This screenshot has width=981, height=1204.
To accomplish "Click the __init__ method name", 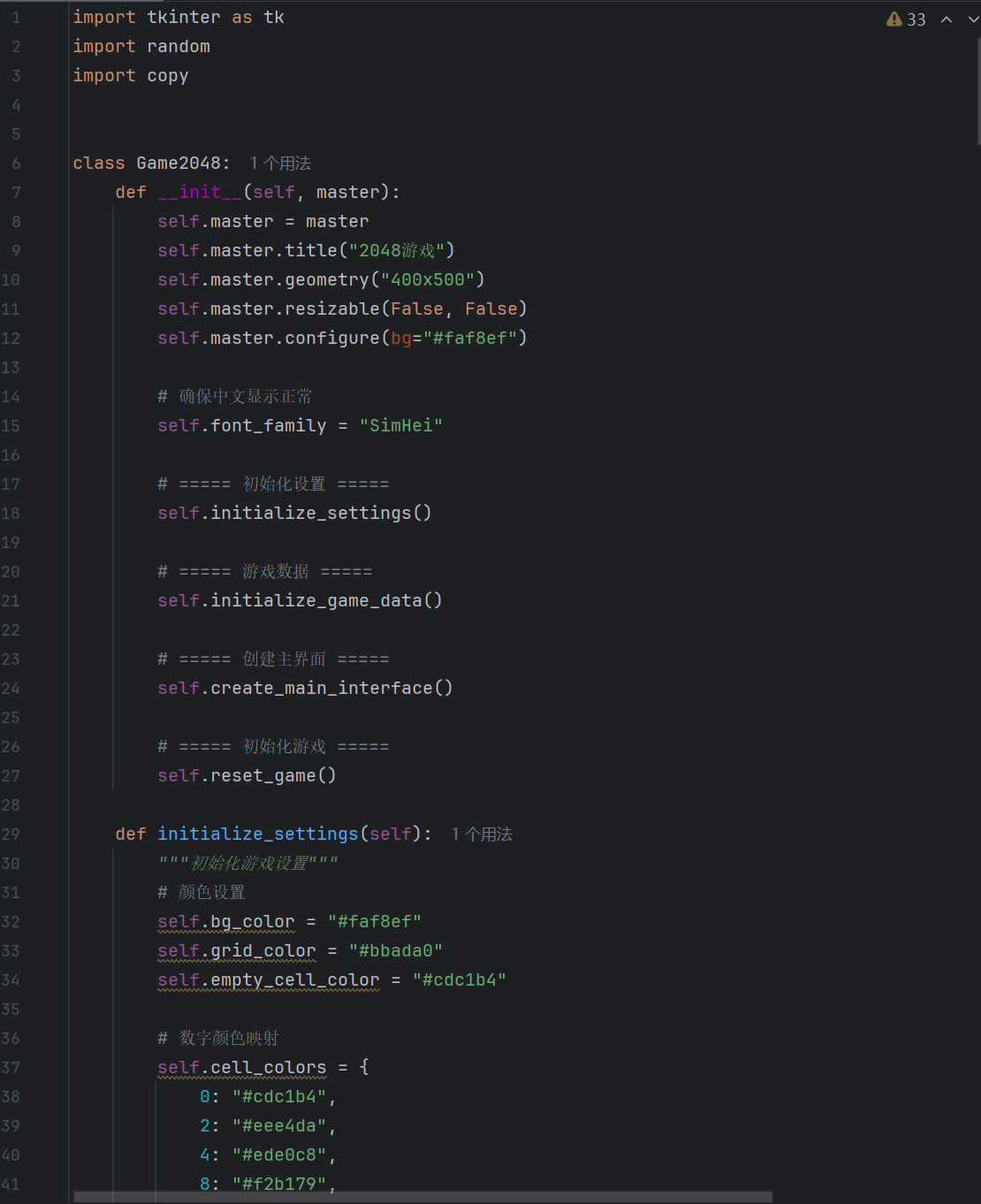I will [200, 193].
